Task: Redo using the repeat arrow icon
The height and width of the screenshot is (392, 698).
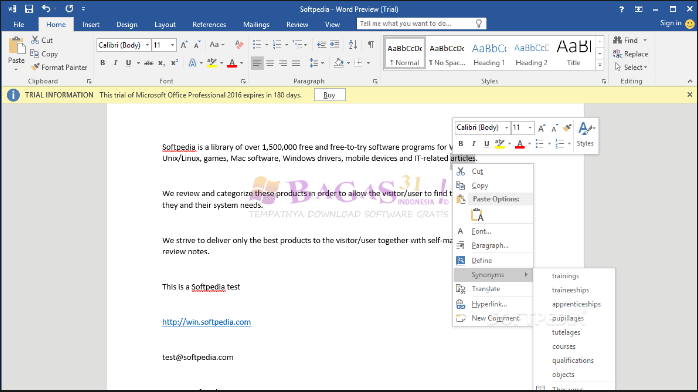Action: (x=69, y=9)
